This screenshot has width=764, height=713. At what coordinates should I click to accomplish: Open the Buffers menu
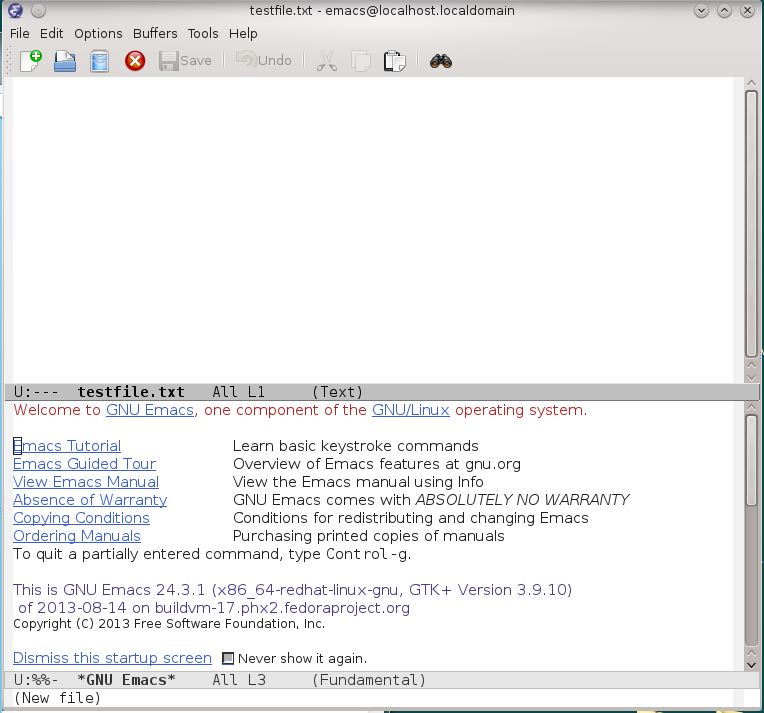point(155,34)
